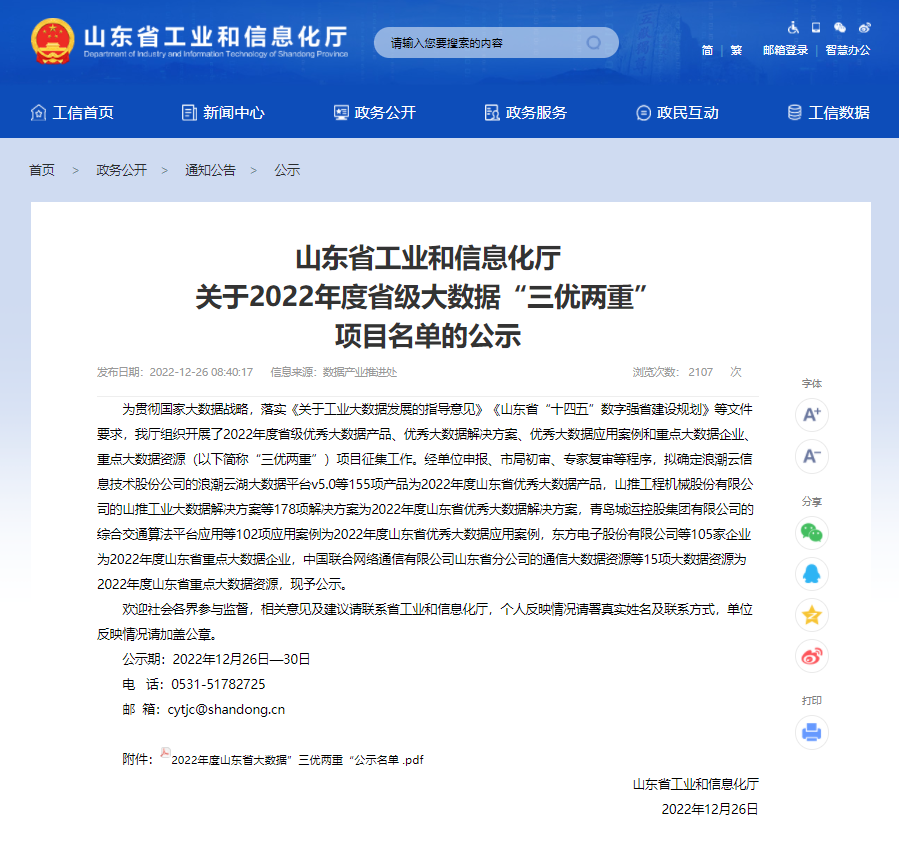Click the WeChat icon in header
Screen dimensions: 899x850
[840, 27]
